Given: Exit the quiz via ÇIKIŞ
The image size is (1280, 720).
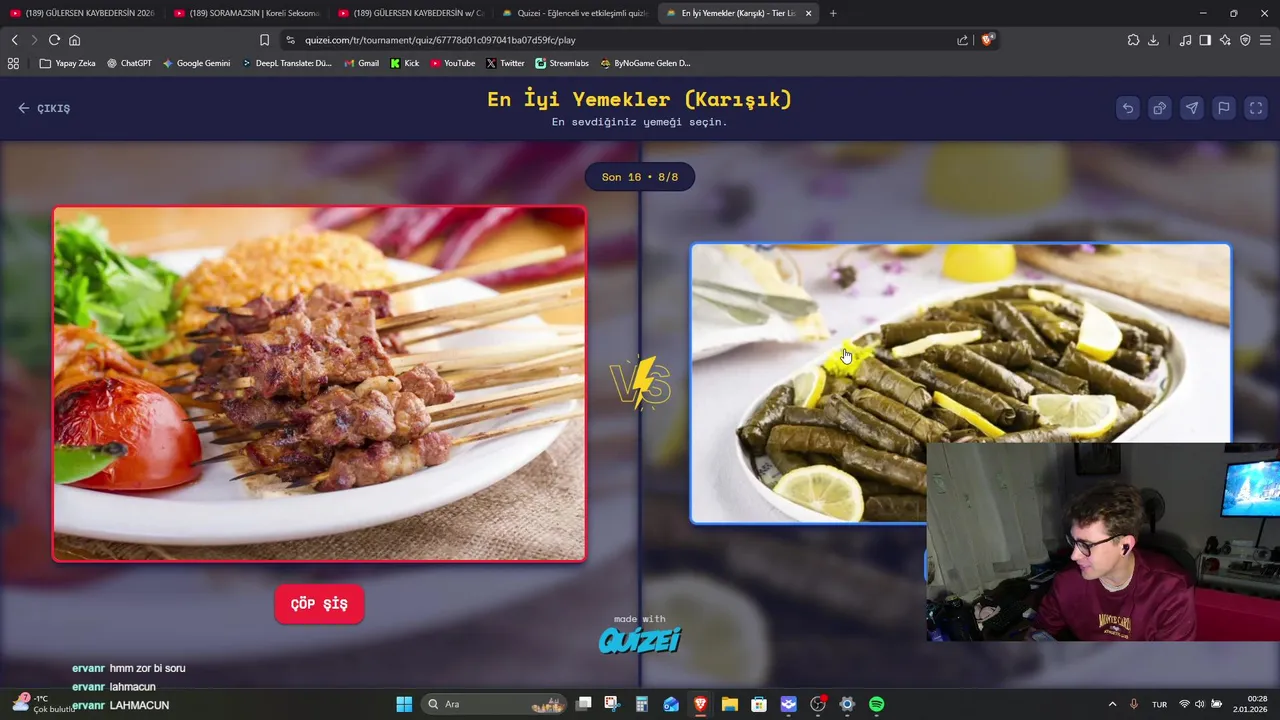Looking at the screenshot, I should click(x=44, y=108).
